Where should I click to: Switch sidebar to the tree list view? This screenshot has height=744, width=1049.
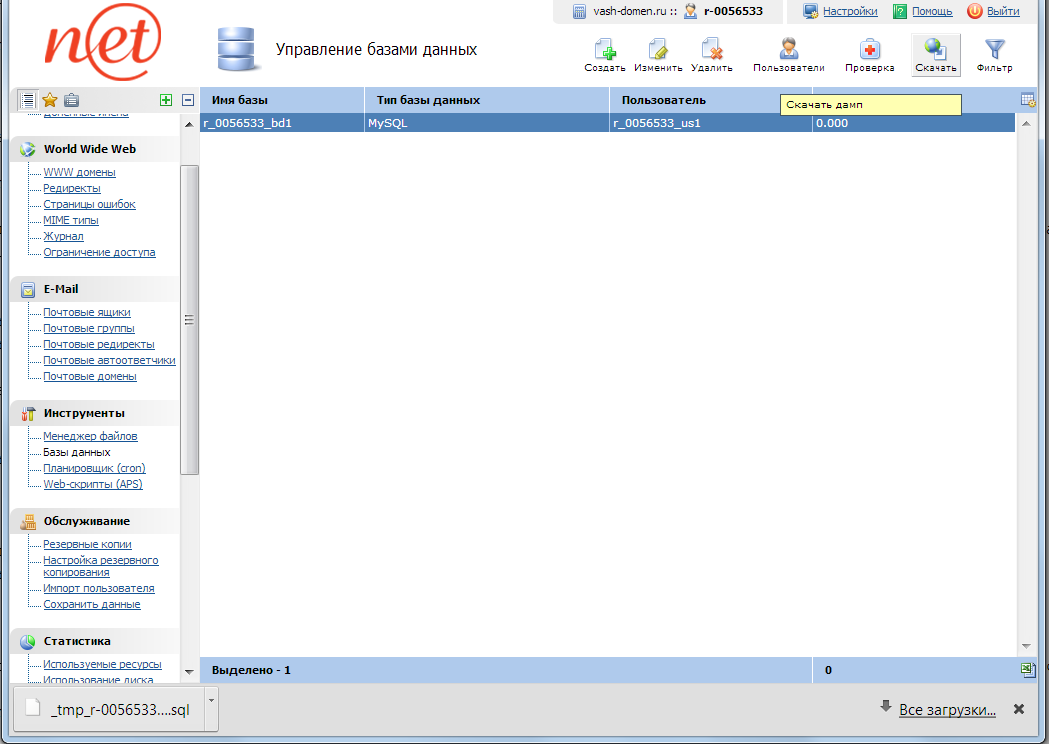point(28,100)
